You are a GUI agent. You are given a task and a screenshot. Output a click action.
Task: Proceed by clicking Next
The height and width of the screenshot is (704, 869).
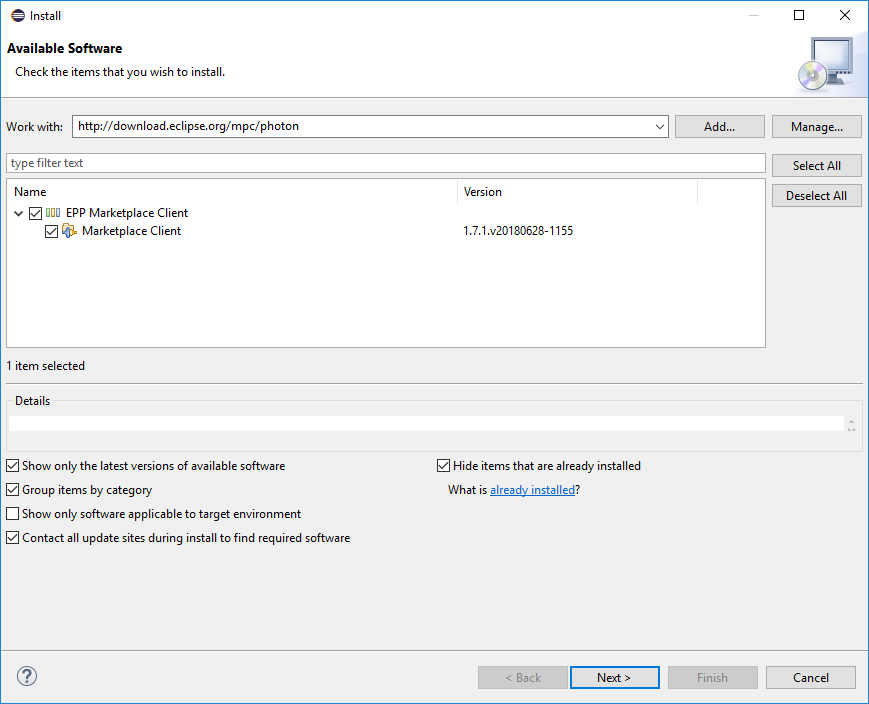[614, 677]
